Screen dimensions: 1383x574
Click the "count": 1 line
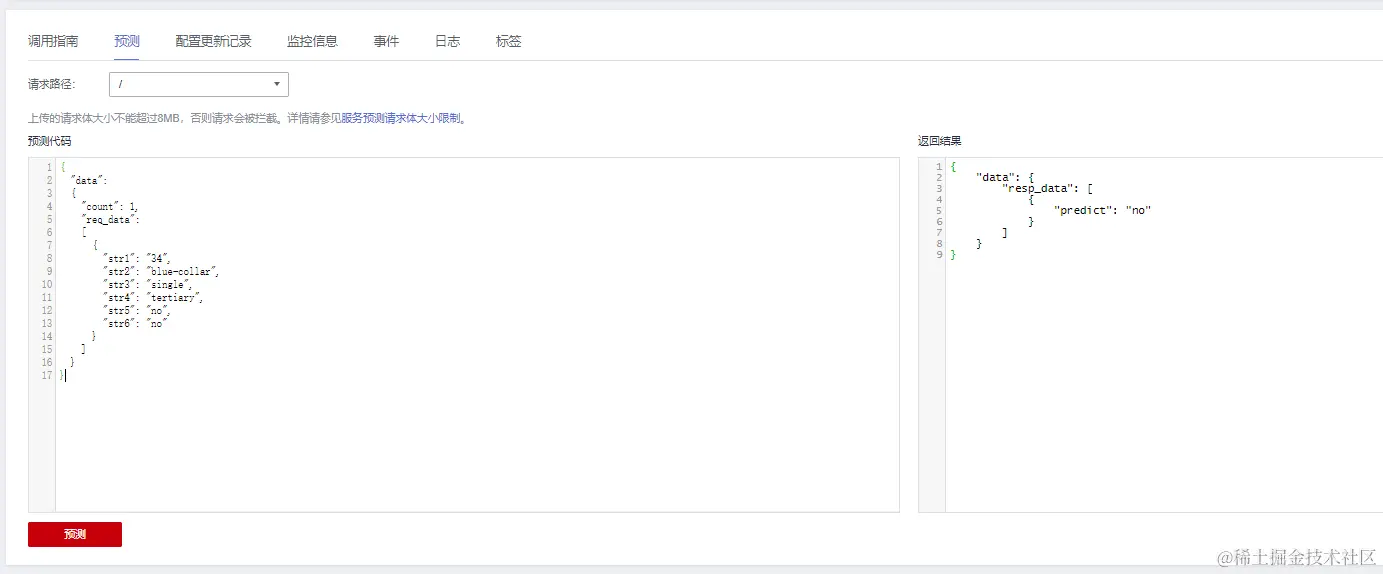click(x=110, y=206)
